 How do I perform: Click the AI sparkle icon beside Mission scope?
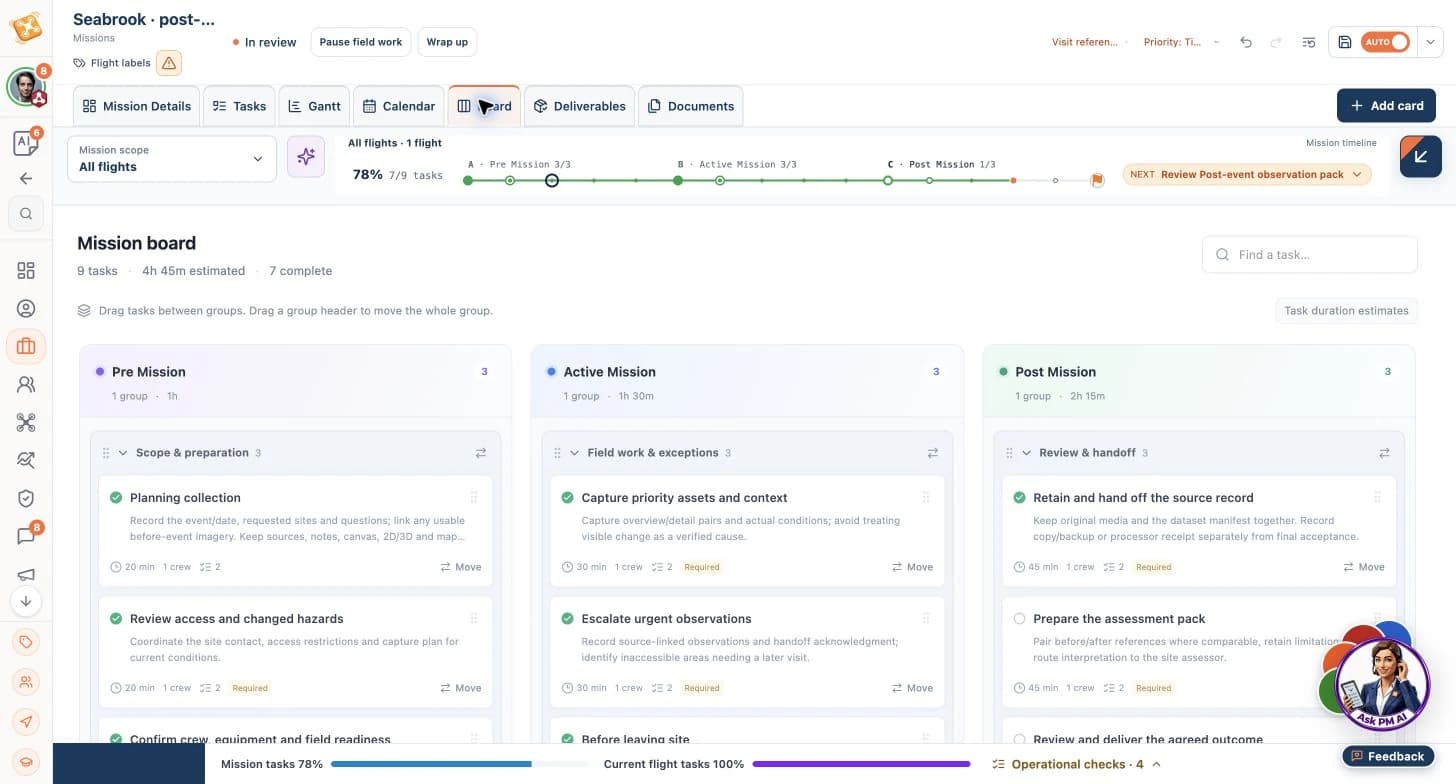pos(306,158)
